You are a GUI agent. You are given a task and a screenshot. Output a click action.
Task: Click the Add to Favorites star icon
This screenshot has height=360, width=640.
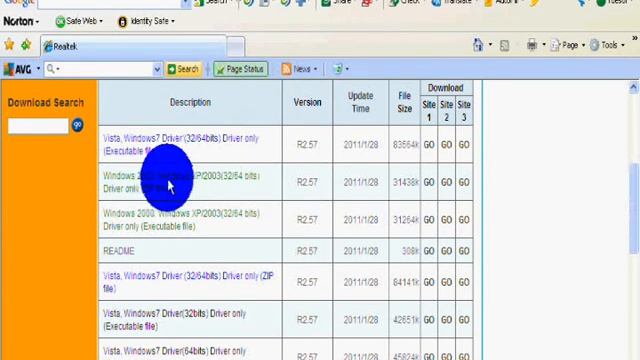[x=26, y=44]
